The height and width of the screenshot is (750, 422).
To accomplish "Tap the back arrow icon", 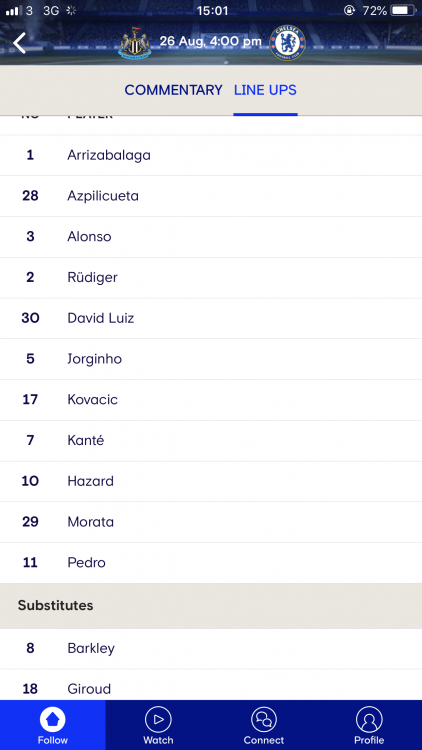I will click(19, 43).
